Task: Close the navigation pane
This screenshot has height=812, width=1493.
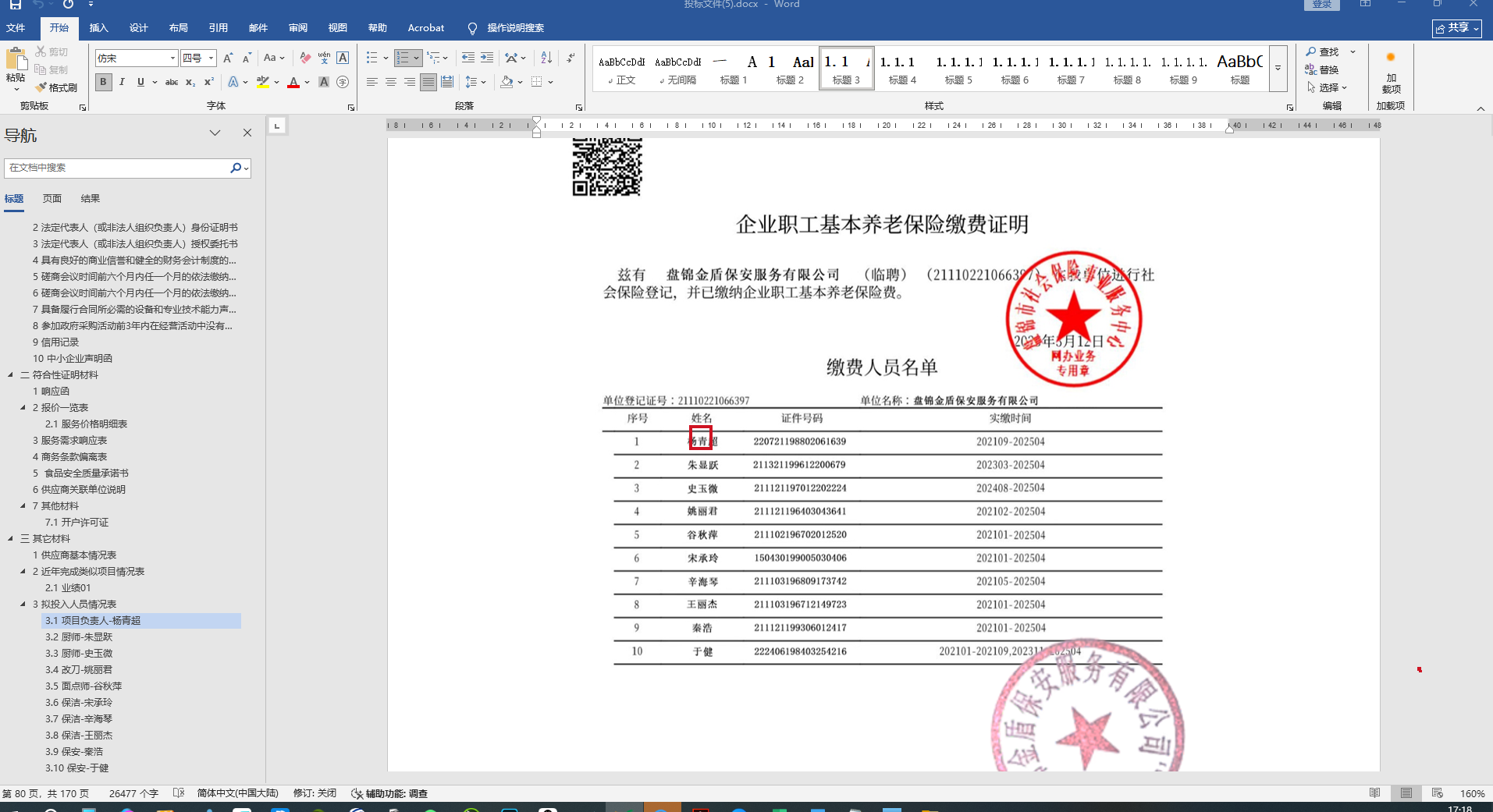Action: tap(247, 133)
